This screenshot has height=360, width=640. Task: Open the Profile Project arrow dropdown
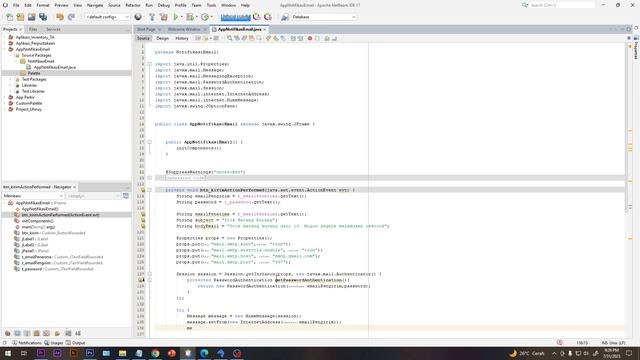pos(211,17)
